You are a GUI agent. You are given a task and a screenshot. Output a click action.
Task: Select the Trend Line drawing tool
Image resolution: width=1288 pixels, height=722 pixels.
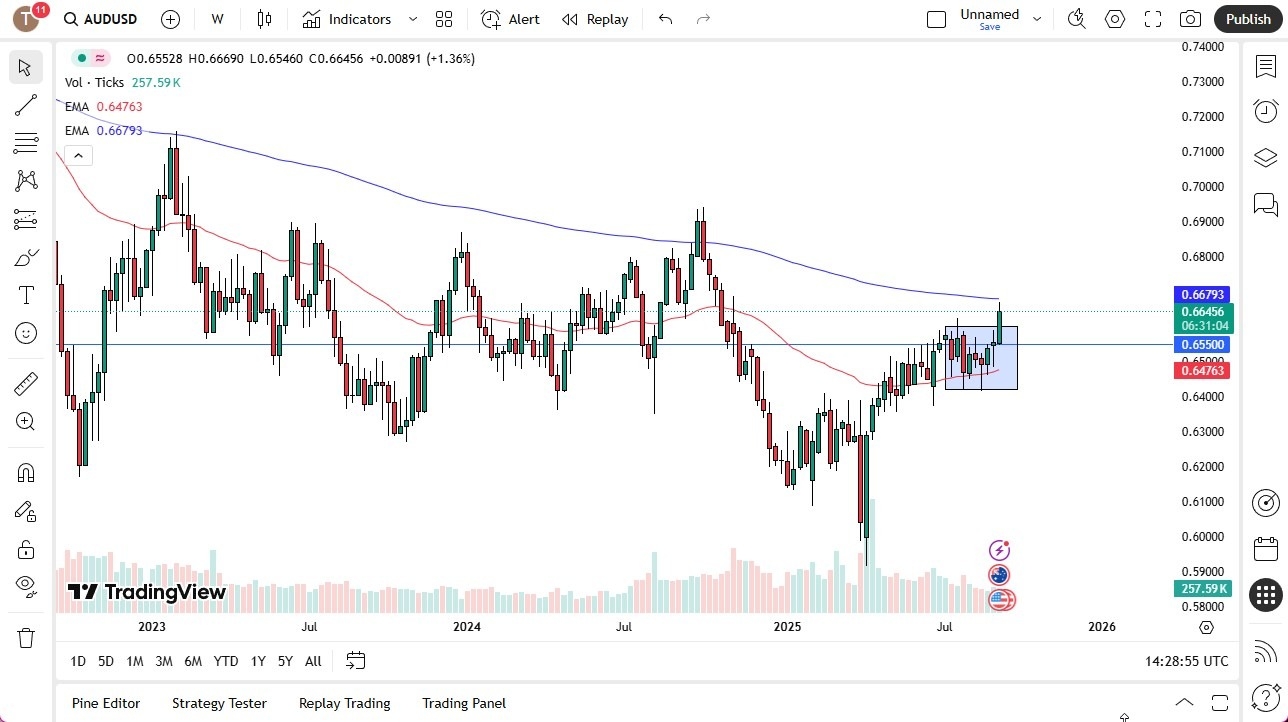26,105
